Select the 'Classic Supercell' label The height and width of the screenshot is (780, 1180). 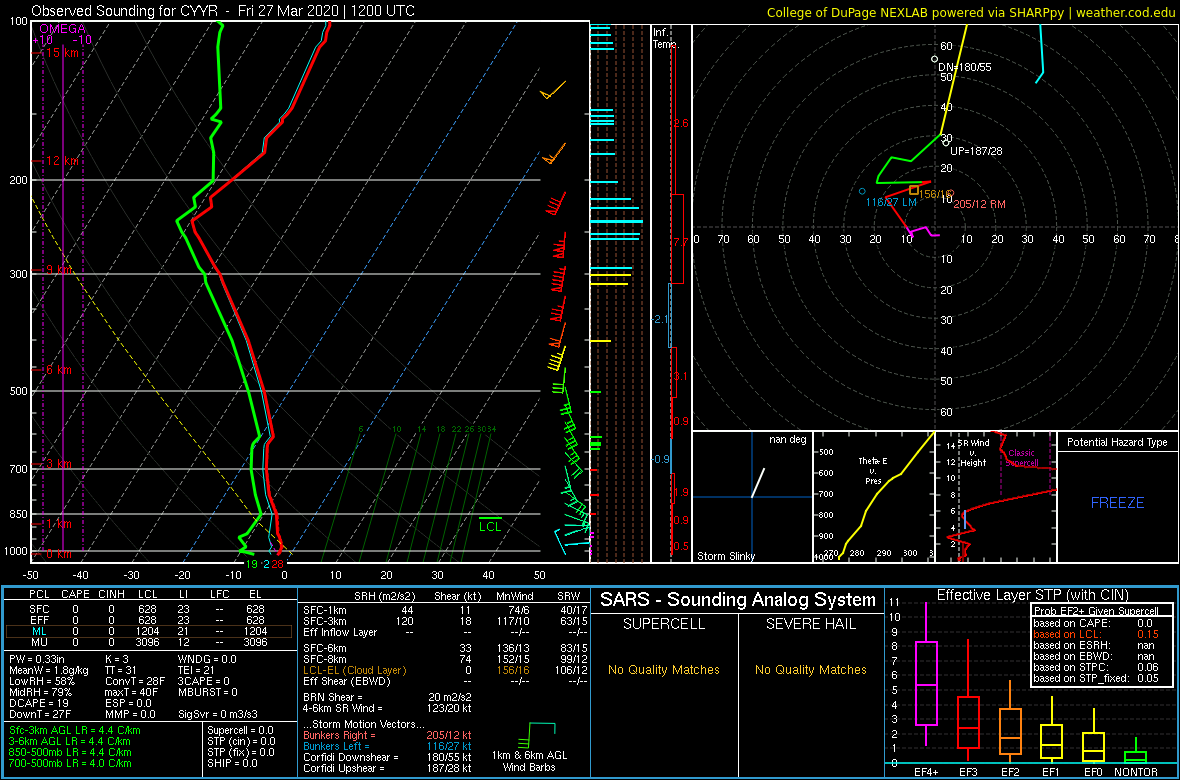[x=1022, y=459]
